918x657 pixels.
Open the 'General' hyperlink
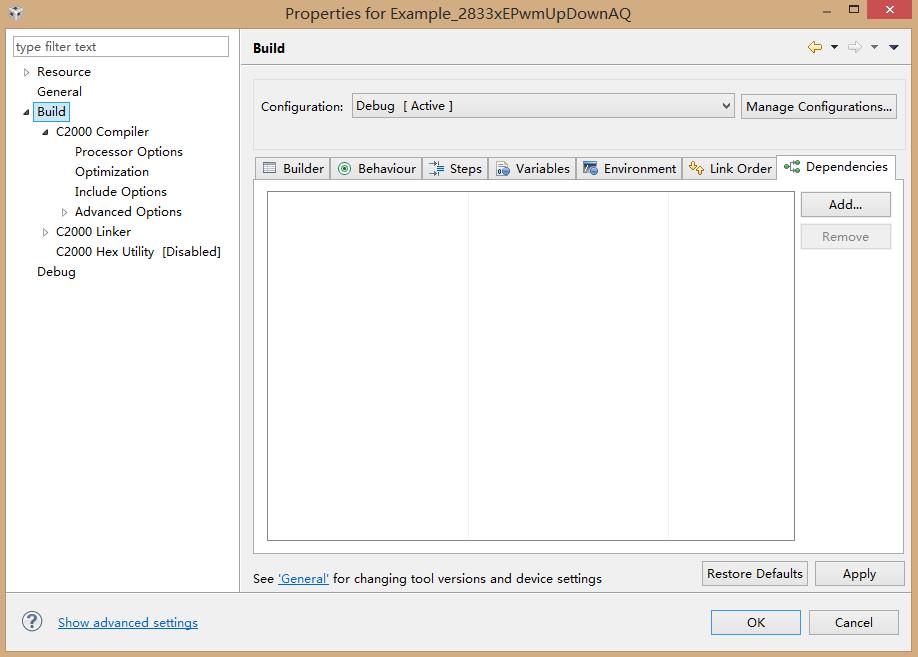[x=303, y=579]
